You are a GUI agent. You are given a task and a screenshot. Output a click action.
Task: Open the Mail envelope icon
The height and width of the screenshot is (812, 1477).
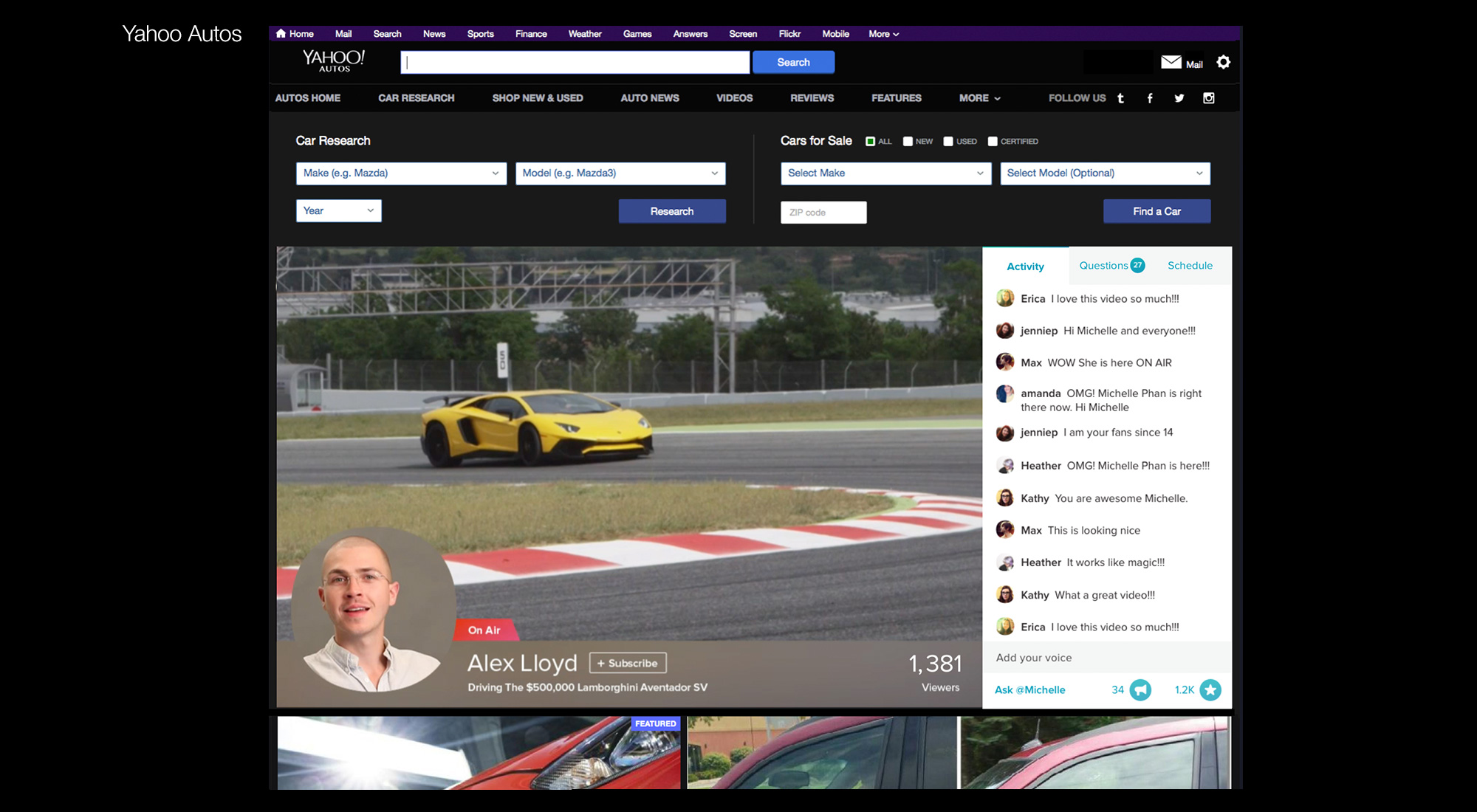(x=1171, y=63)
